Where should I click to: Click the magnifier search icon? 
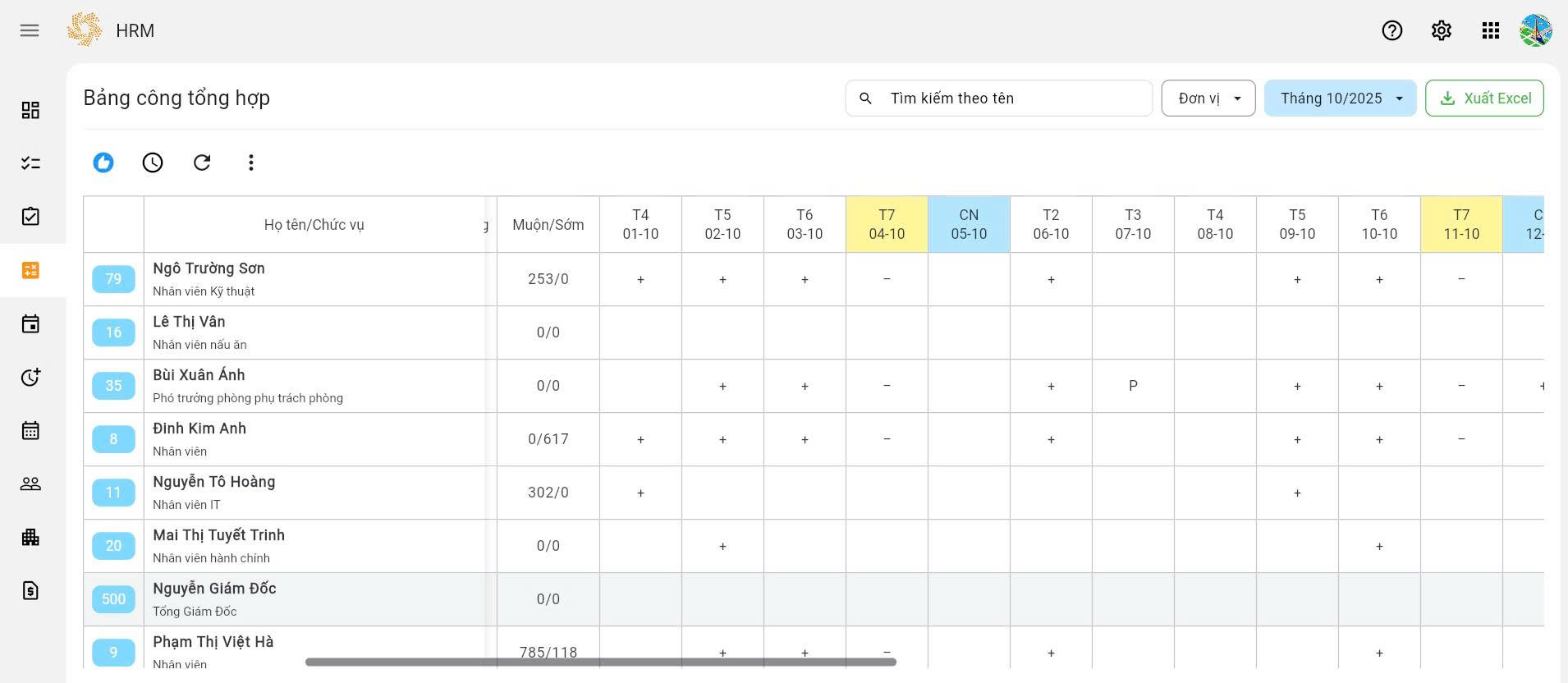pos(865,99)
